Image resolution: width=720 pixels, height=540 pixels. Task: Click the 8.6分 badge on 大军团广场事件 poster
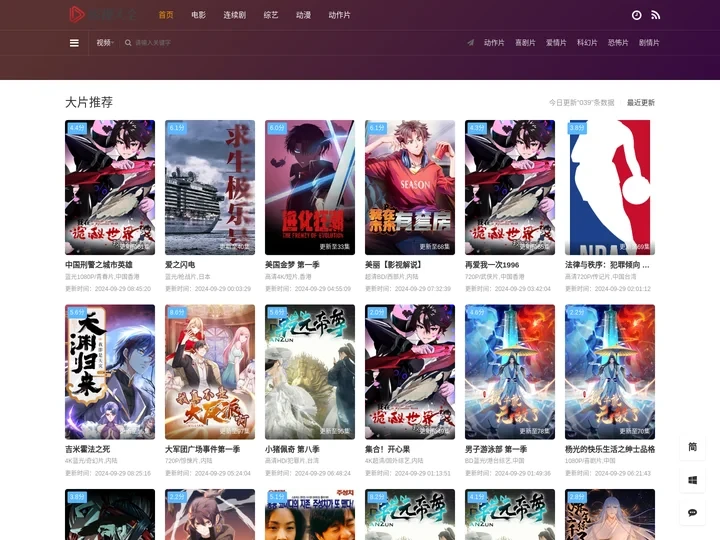[177, 312]
